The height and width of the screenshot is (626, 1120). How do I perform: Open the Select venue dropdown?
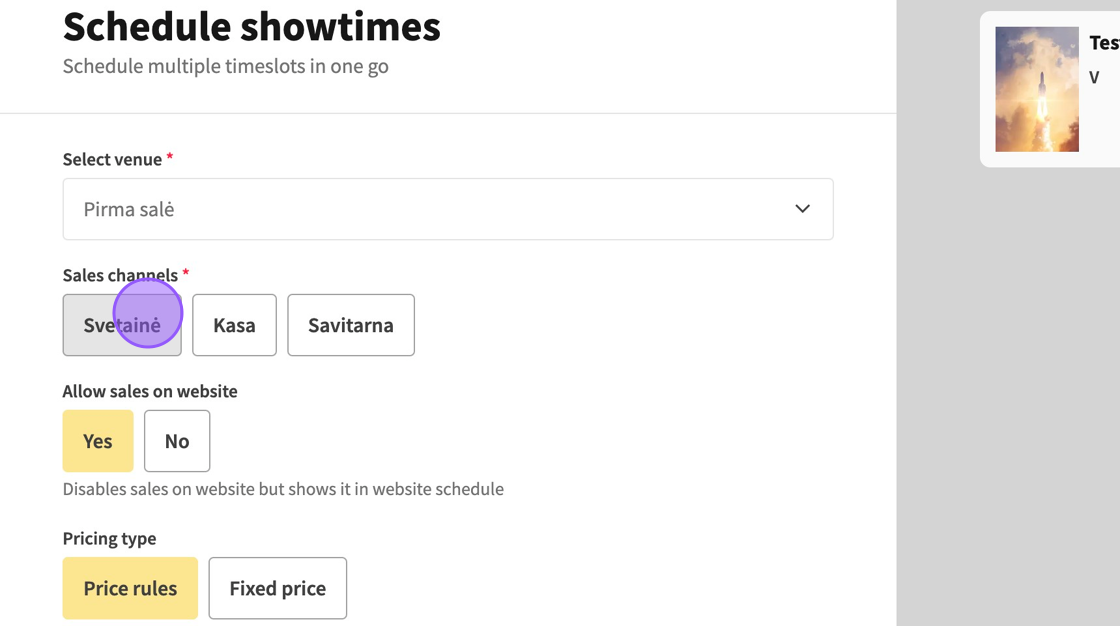click(x=447, y=209)
